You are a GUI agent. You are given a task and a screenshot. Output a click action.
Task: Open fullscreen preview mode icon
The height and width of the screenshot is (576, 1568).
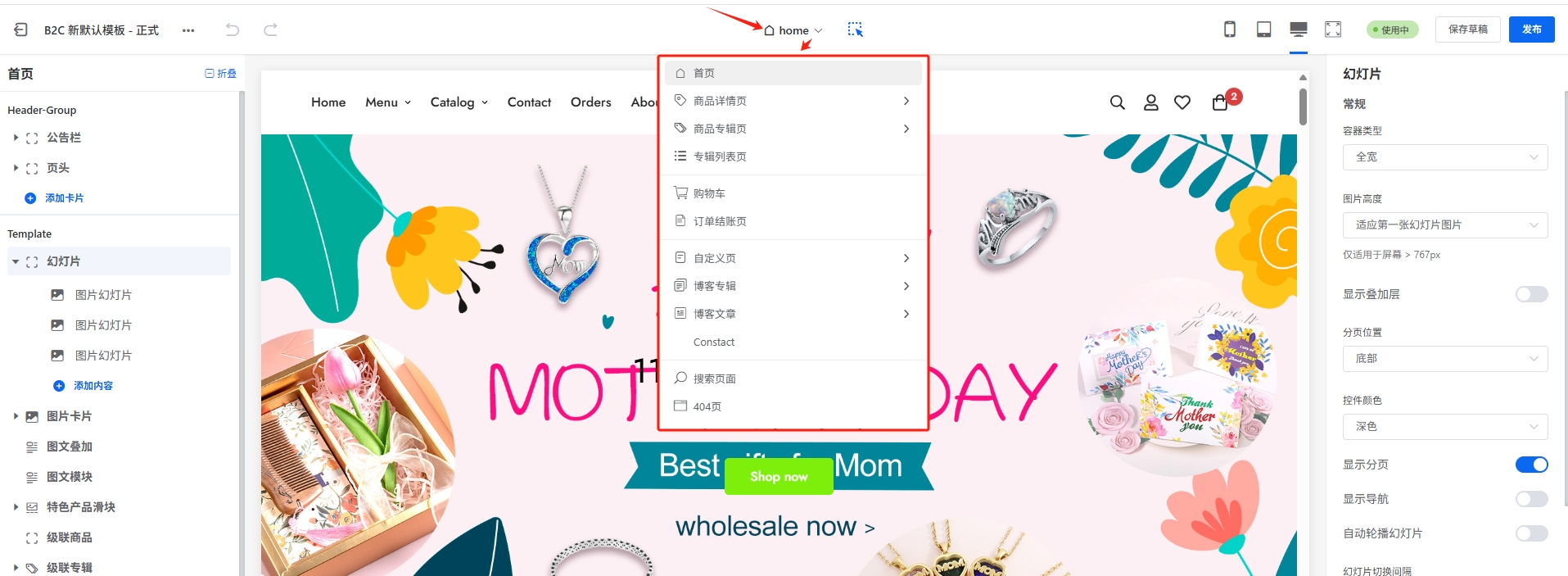tap(1333, 29)
